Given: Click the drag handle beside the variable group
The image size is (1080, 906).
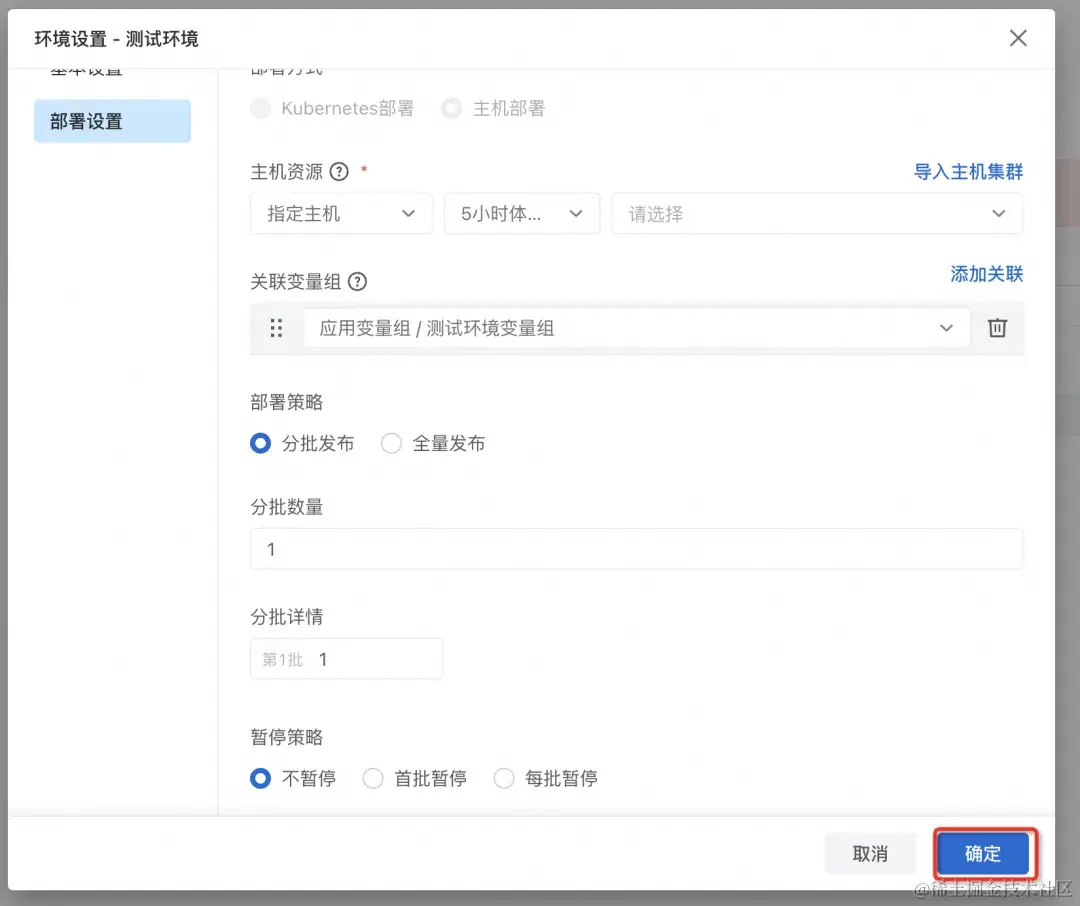Looking at the screenshot, I should pyautogui.click(x=276, y=327).
